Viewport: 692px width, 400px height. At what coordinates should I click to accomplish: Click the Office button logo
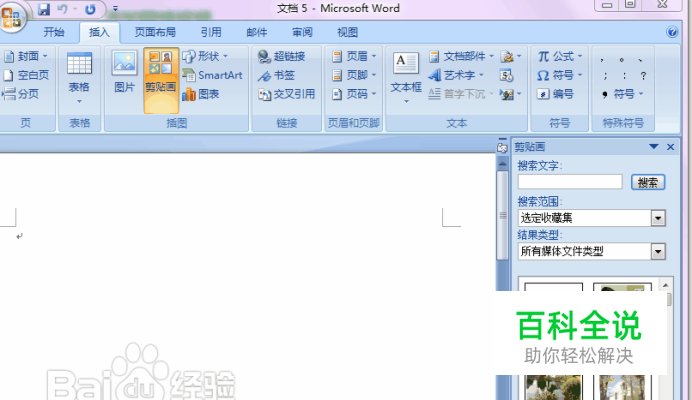click(x=12, y=18)
